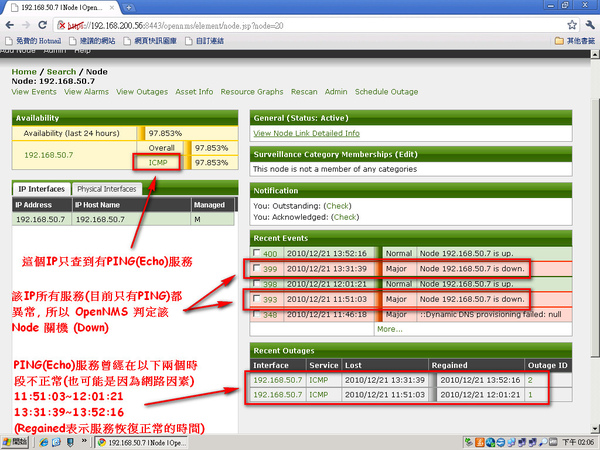Screen dimensions: 600x450
Task: Click the browser back arrow
Action: coord(10,25)
